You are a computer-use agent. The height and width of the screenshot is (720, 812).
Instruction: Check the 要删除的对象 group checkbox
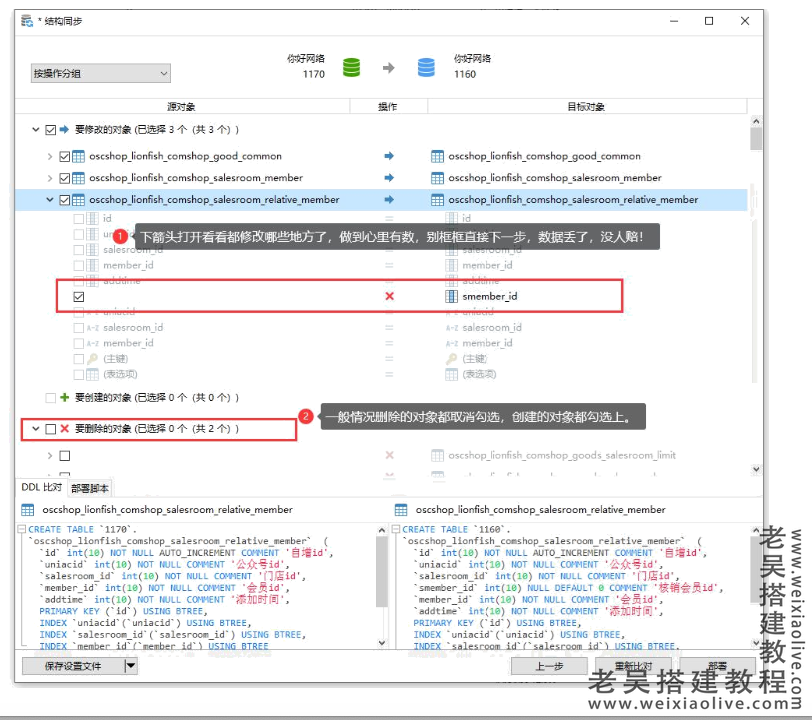pos(51,429)
